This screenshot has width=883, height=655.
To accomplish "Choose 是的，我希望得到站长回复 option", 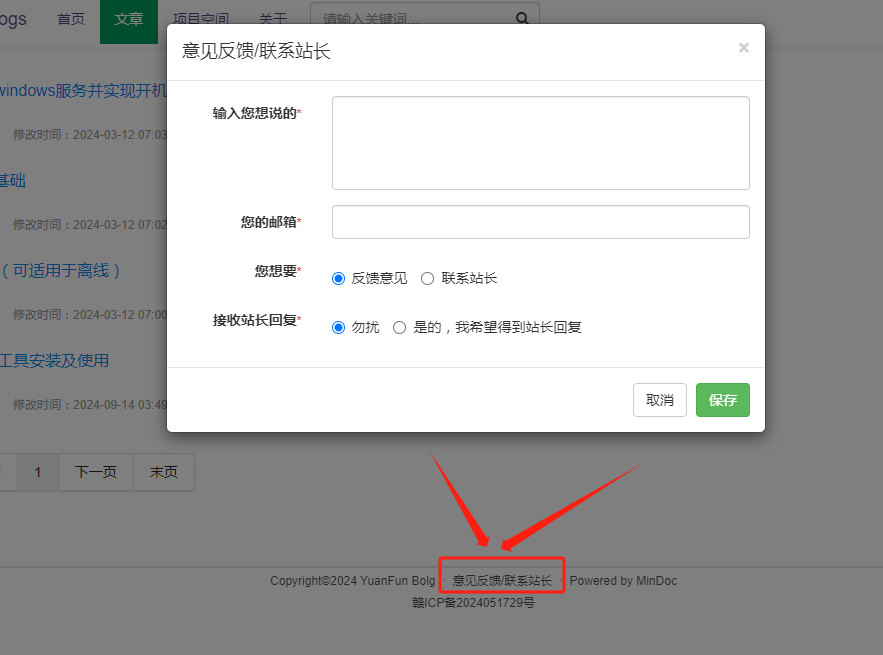I will pyautogui.click(x=400, y=327).
